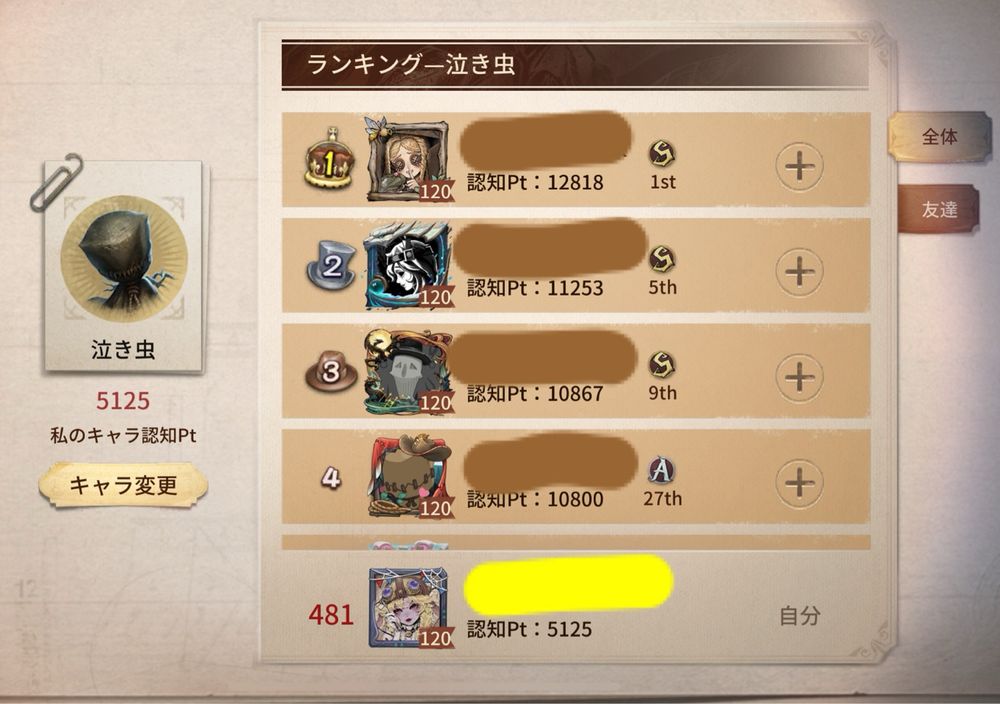Image resolution: width=1000 pixels, height=704 pixels.
Task: Open rank 1 player's avatar portrait
Action: pos(408,159)
